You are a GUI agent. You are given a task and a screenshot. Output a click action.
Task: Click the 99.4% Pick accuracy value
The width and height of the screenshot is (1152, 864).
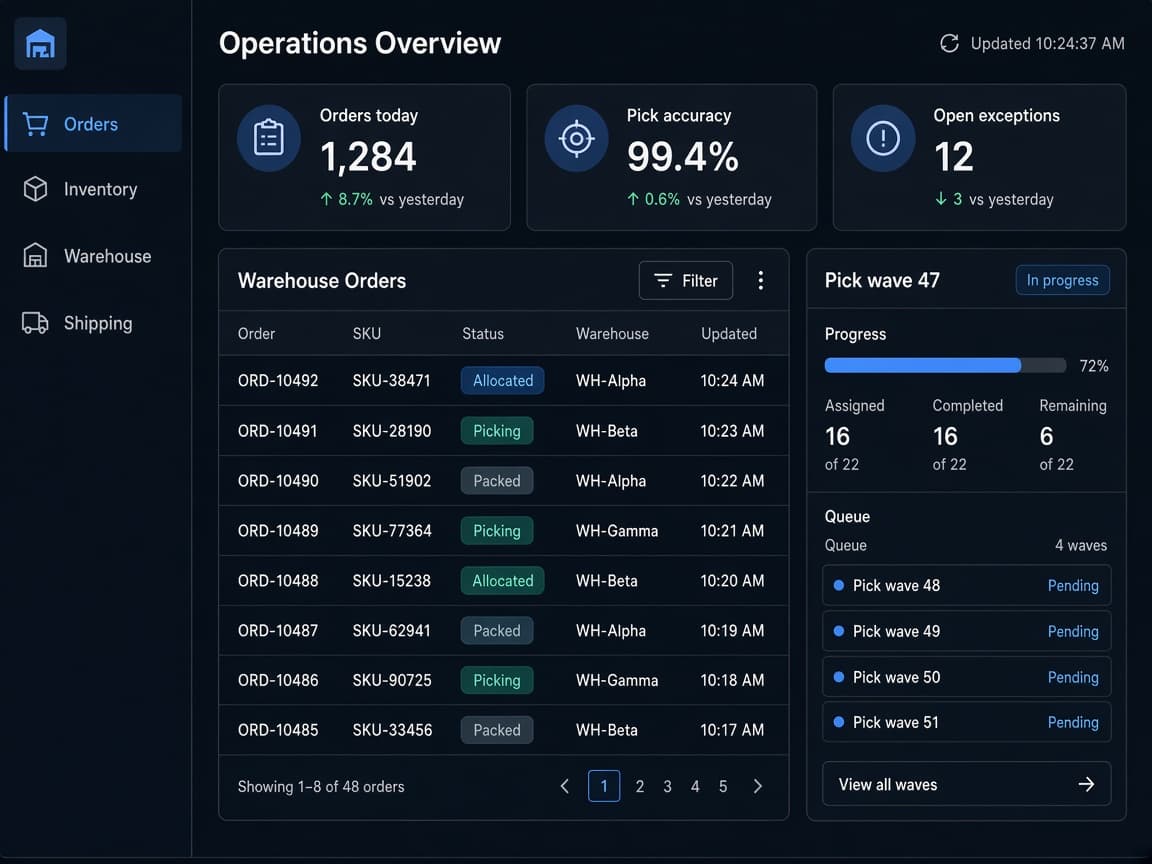683,156
